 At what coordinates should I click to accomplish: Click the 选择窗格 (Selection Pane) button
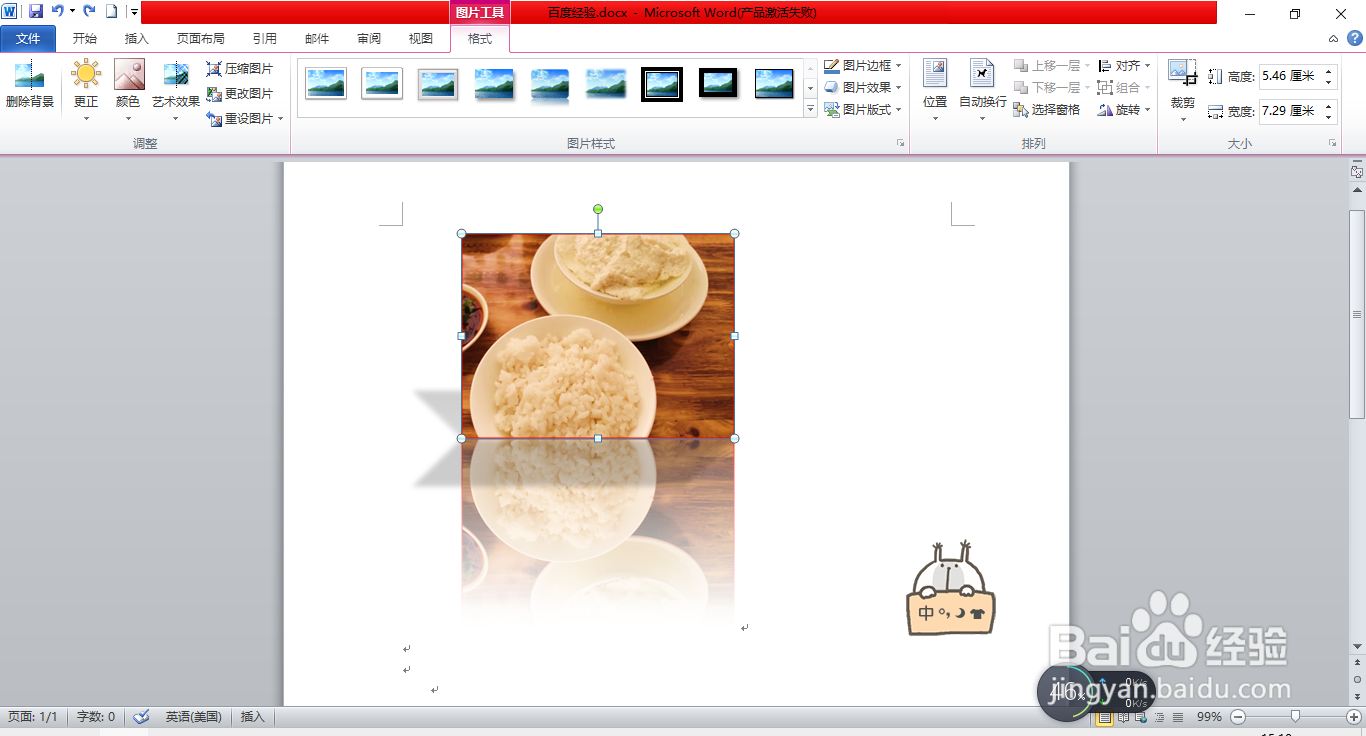(x=1052, y=110)
